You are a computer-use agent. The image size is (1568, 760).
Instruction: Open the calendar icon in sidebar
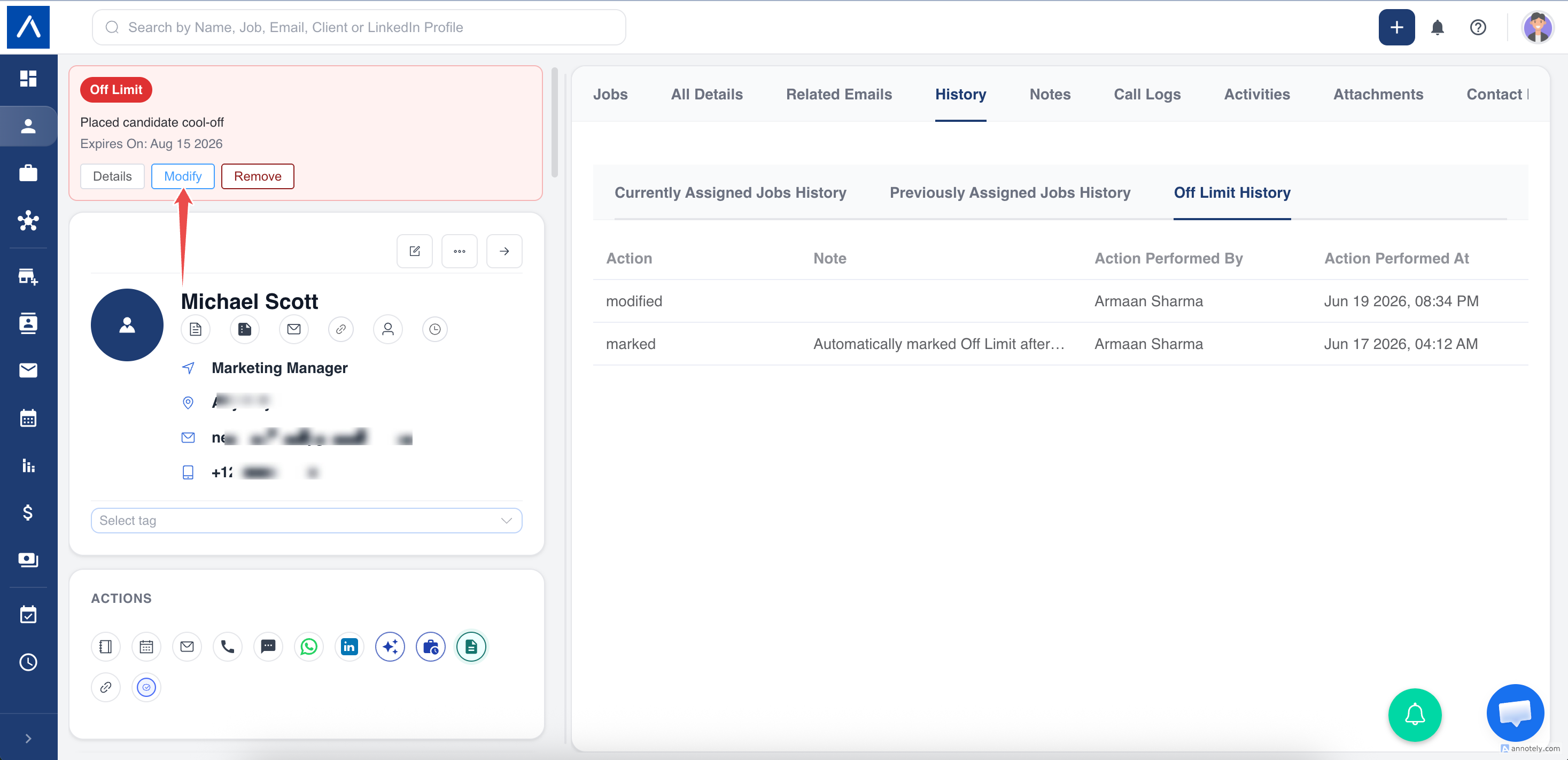(x=28, y=418)
